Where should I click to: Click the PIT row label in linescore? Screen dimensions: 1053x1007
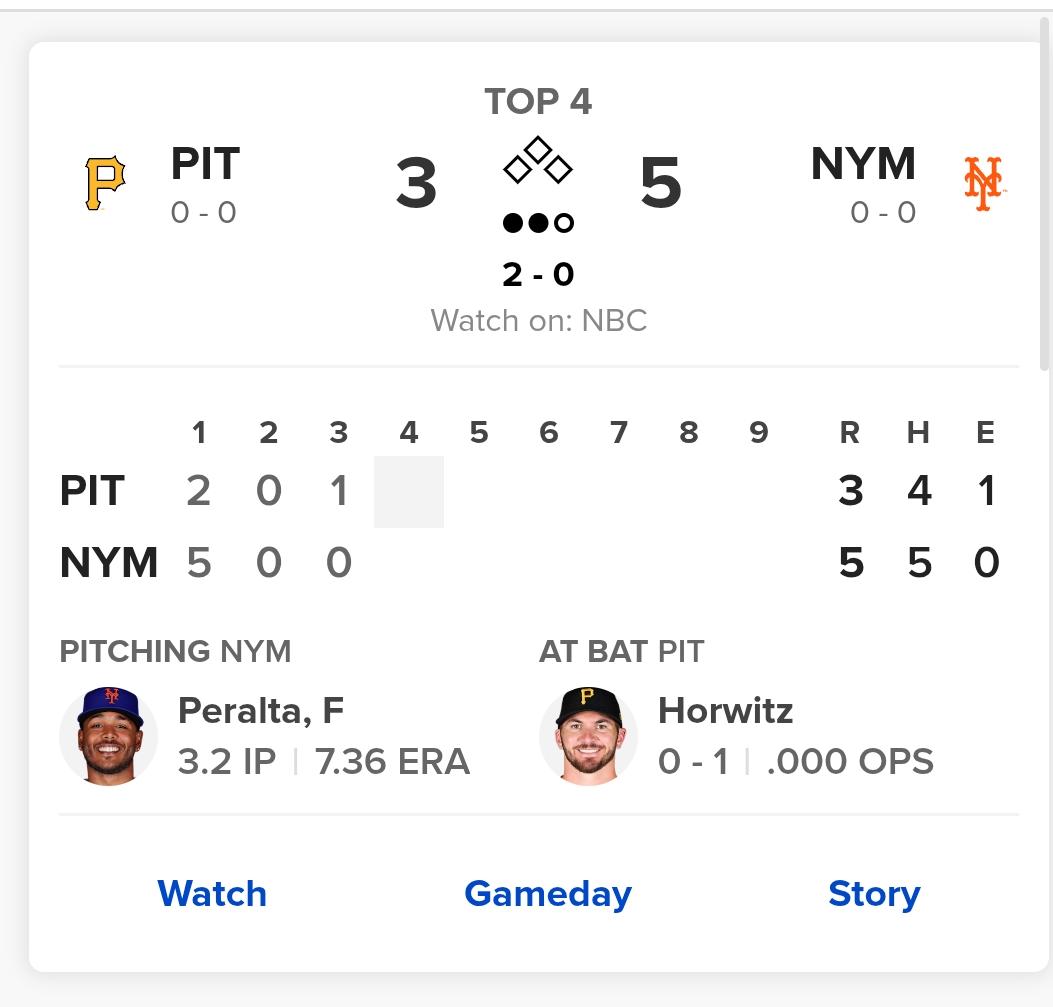point(92,491)
